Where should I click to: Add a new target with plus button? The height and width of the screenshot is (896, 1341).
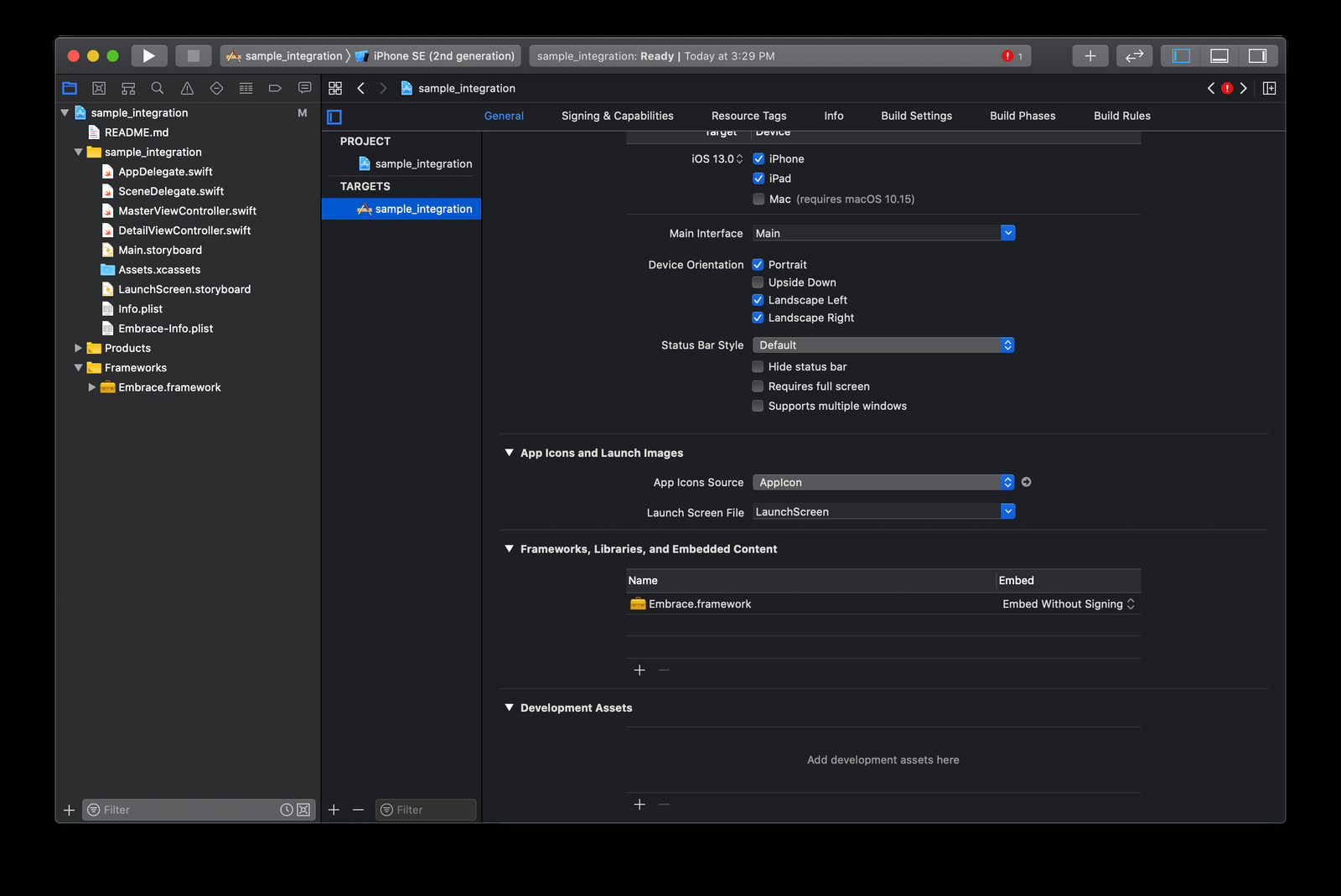[334, 810]
